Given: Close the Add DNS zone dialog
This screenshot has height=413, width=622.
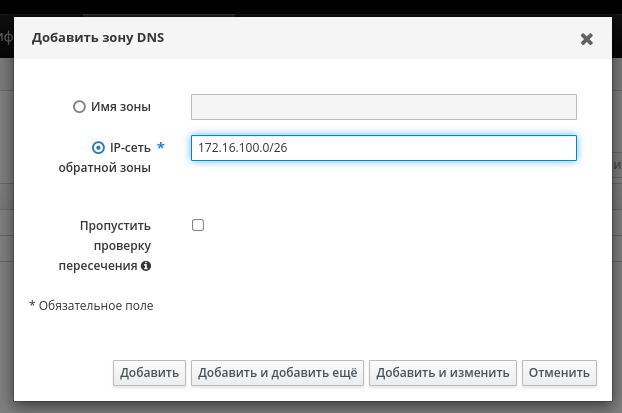Looking at the screenshot, I should 586,39.
